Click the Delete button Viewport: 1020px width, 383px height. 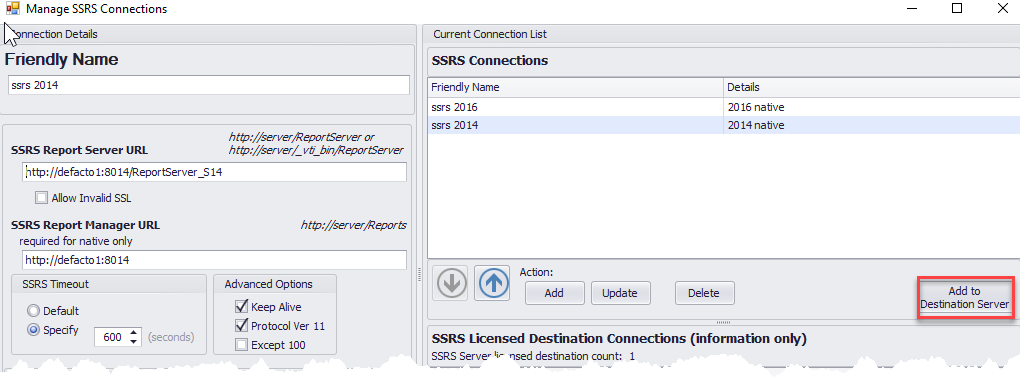(705, 293)
